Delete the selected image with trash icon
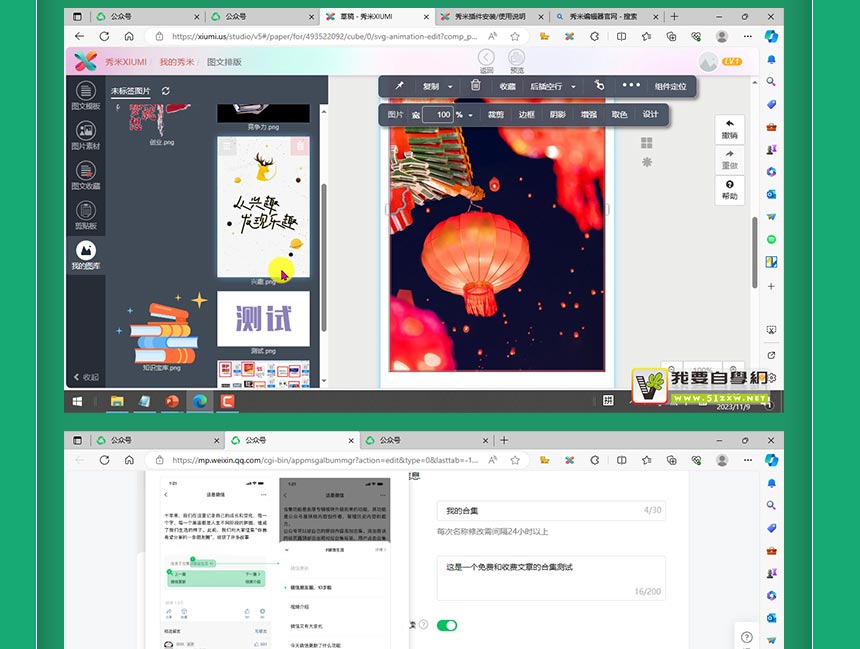The width and height of the screenshot is (860, 649). tap(476, 85)
